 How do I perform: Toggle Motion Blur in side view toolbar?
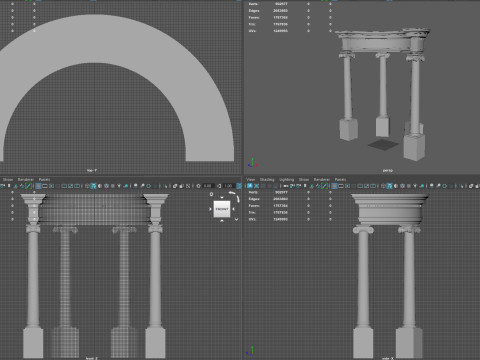tap(438, 186)
